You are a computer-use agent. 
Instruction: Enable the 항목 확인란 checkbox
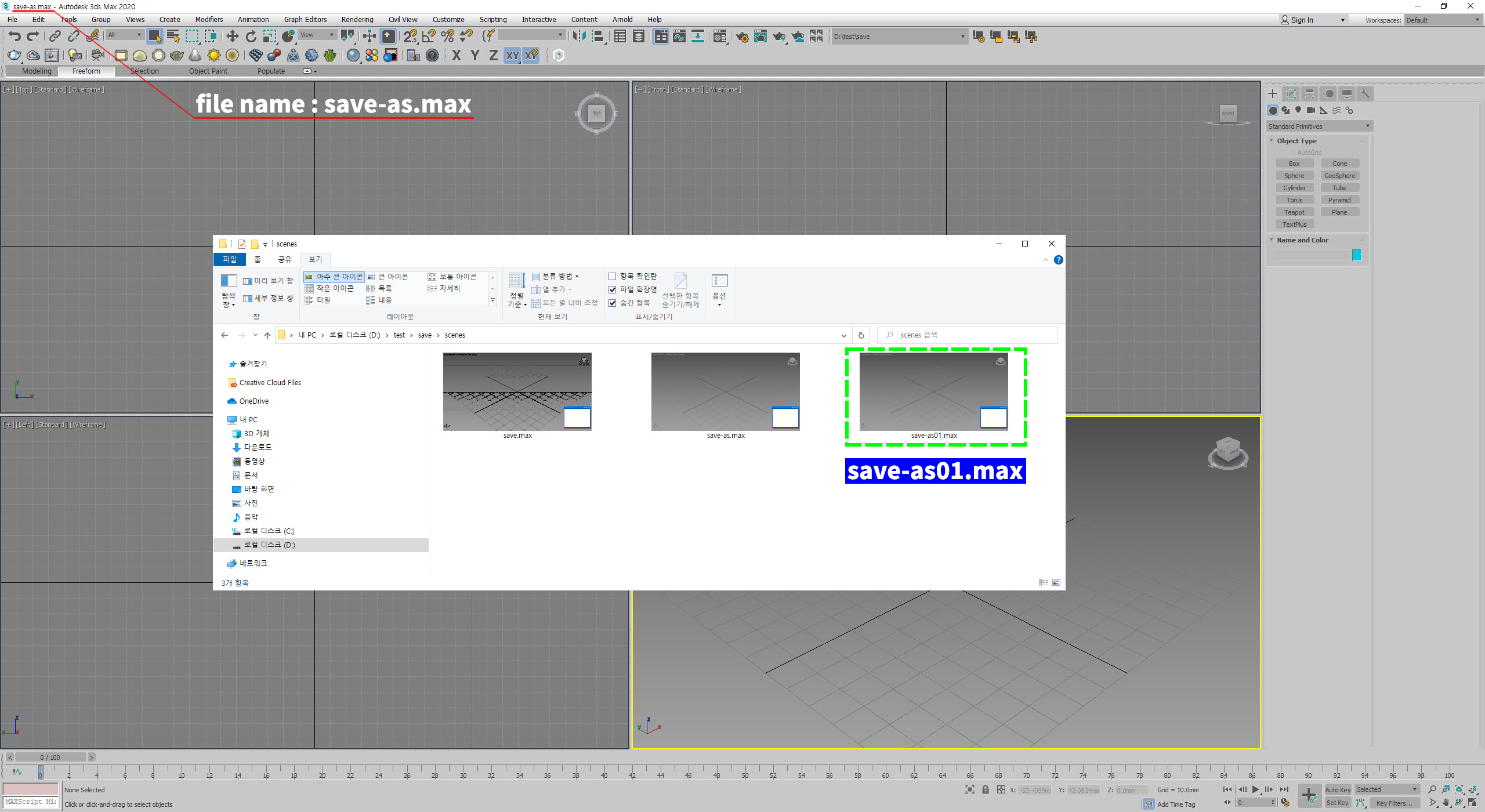click(612, 276)
